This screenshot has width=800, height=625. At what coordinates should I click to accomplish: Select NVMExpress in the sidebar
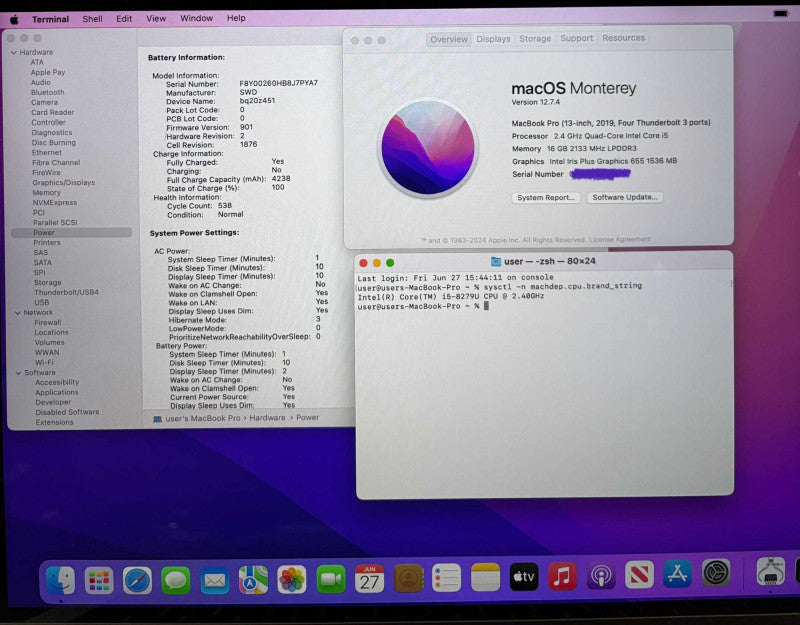coord(55,203)
